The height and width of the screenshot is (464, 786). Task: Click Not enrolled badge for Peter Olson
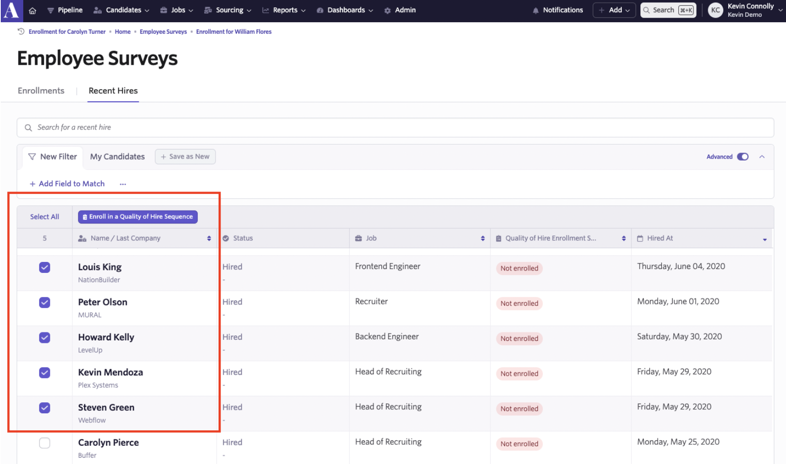point(519,304)
